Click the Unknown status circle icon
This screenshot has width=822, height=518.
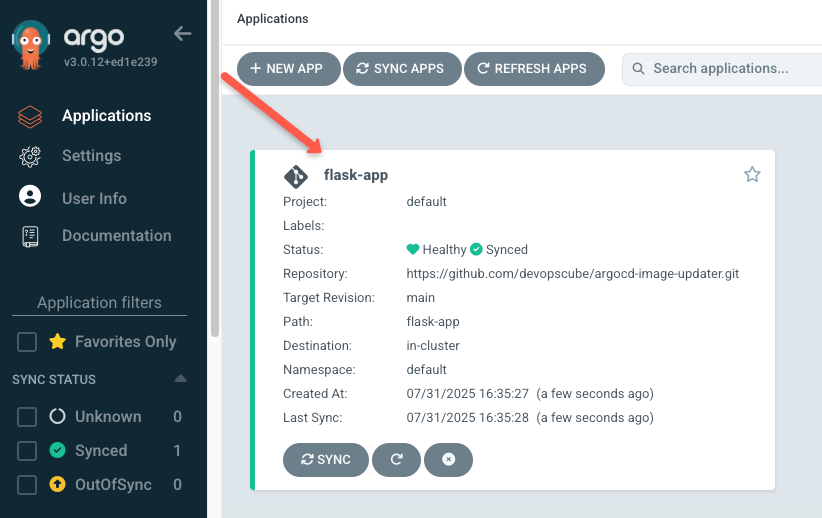point(57,416)
